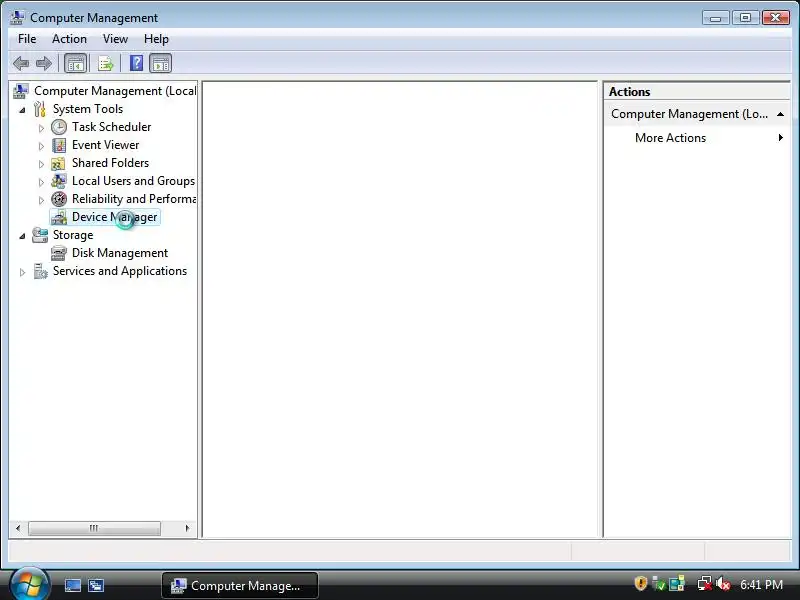The width and height of the screenshot is (800, 600).
Task: Click the tree scrollbar right arrow
Action: (x=187, y=528)
